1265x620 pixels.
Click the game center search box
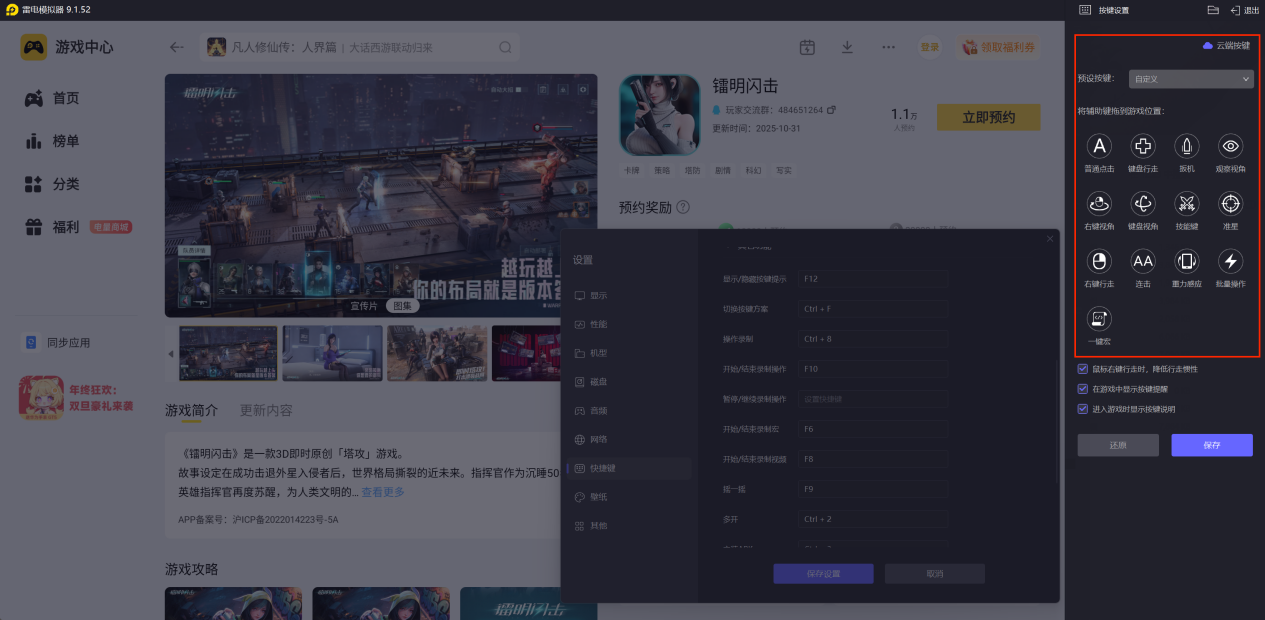coord(360,47)
